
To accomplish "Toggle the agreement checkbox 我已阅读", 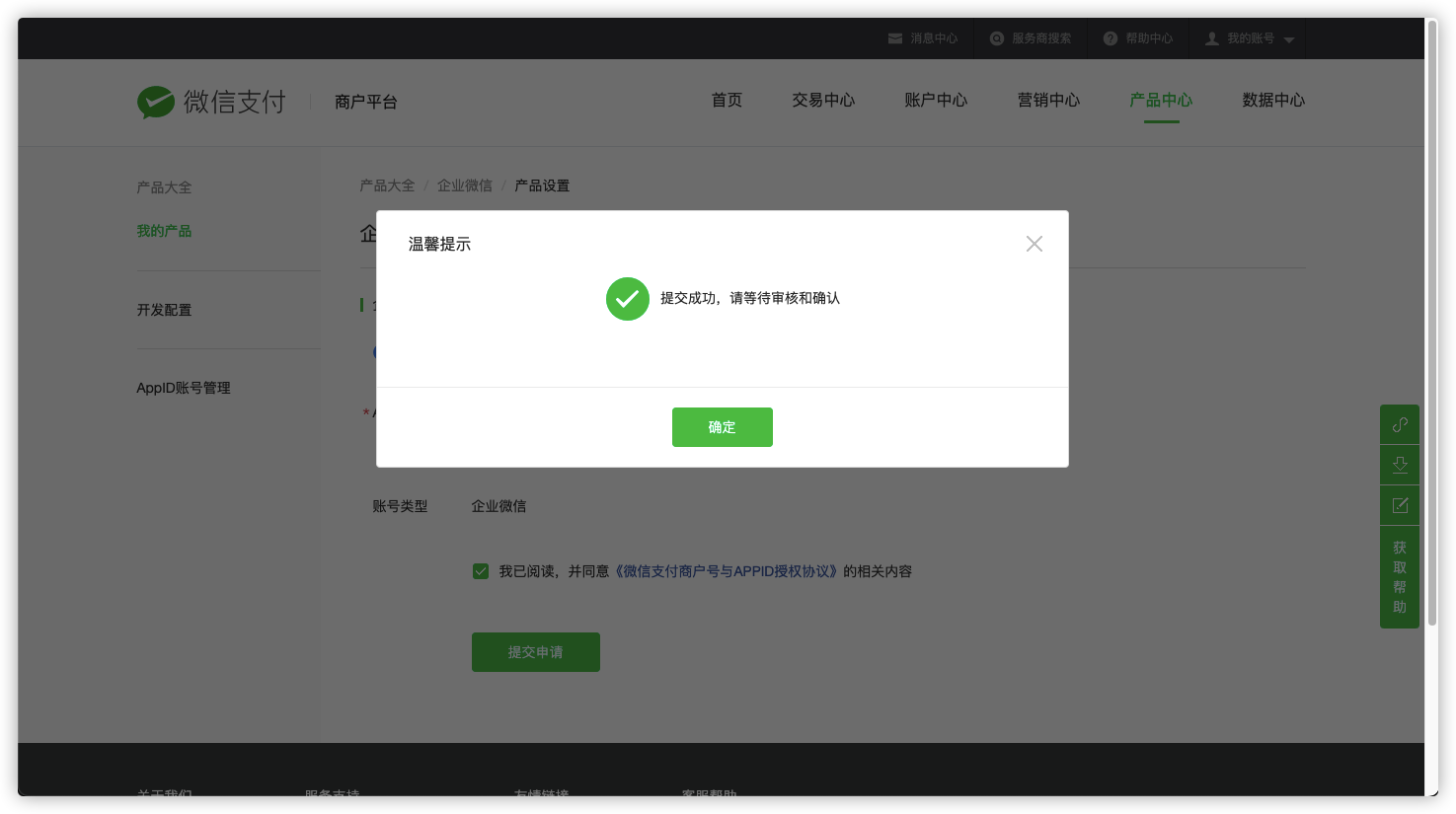I will click(x=481, y=571).
